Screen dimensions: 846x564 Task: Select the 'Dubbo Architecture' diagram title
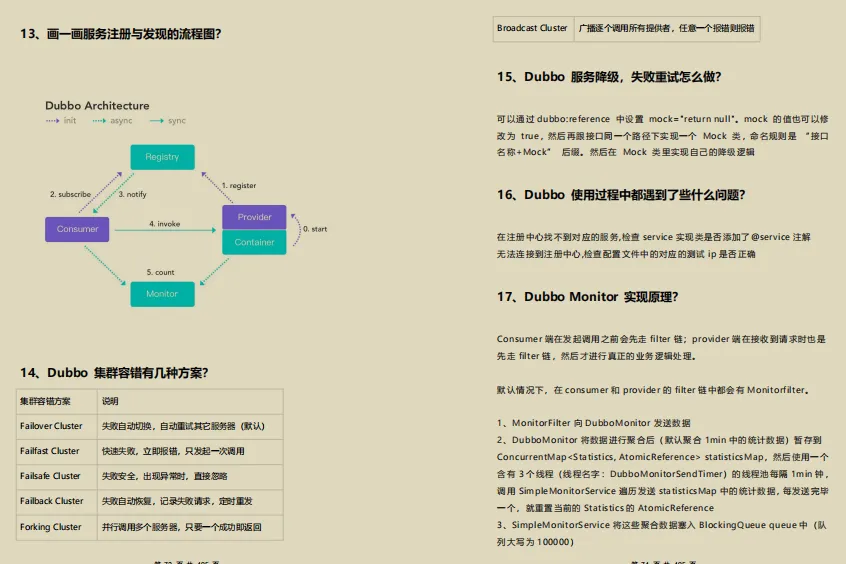[x=97, y=106]
